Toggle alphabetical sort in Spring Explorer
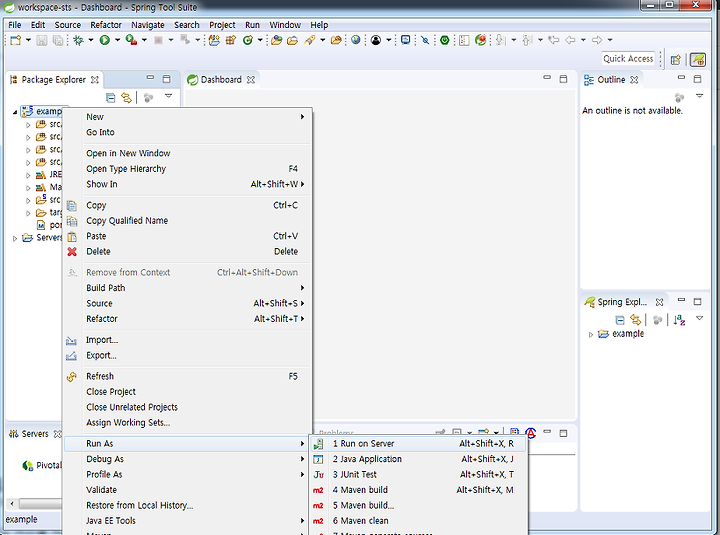Viewport: 720px width, 535px height. pyautogui.click(x=680, y=320)
